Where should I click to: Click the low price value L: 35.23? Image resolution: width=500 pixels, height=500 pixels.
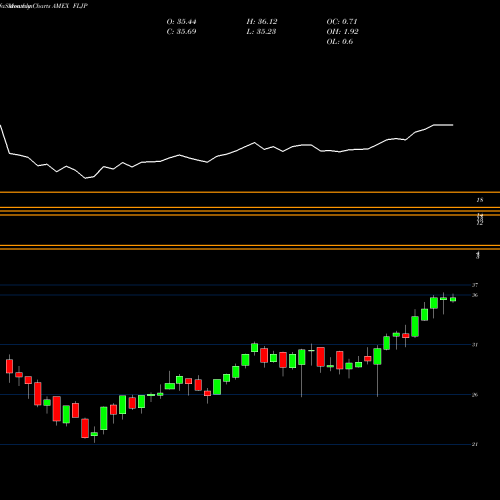point(261,32)
